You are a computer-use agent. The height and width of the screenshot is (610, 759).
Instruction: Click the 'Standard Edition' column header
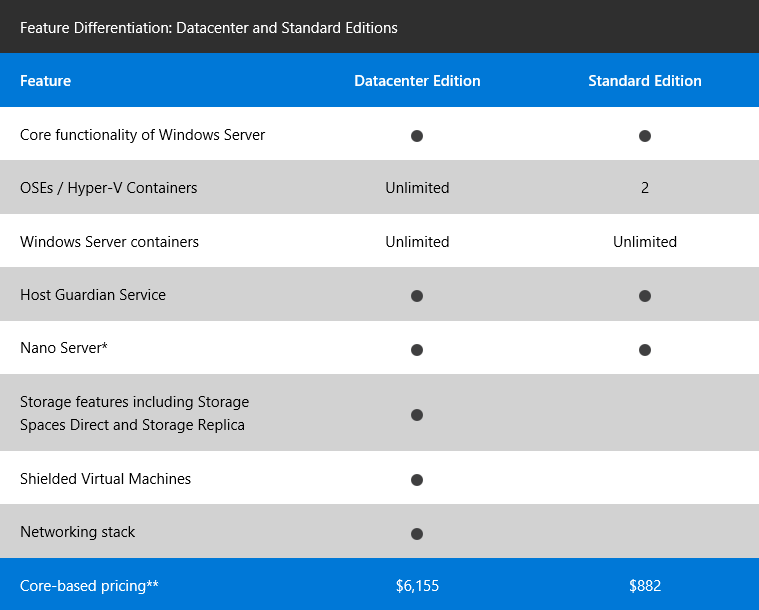click(x=645, y=81)
